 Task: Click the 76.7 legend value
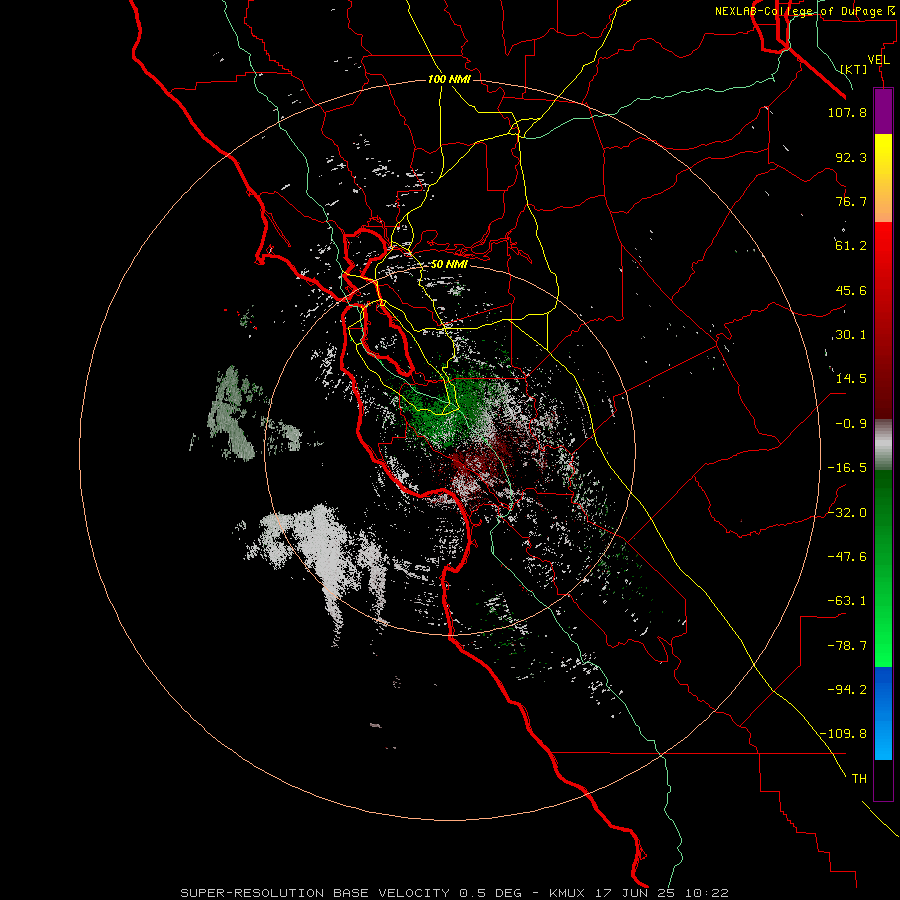[x=851, y=201]
